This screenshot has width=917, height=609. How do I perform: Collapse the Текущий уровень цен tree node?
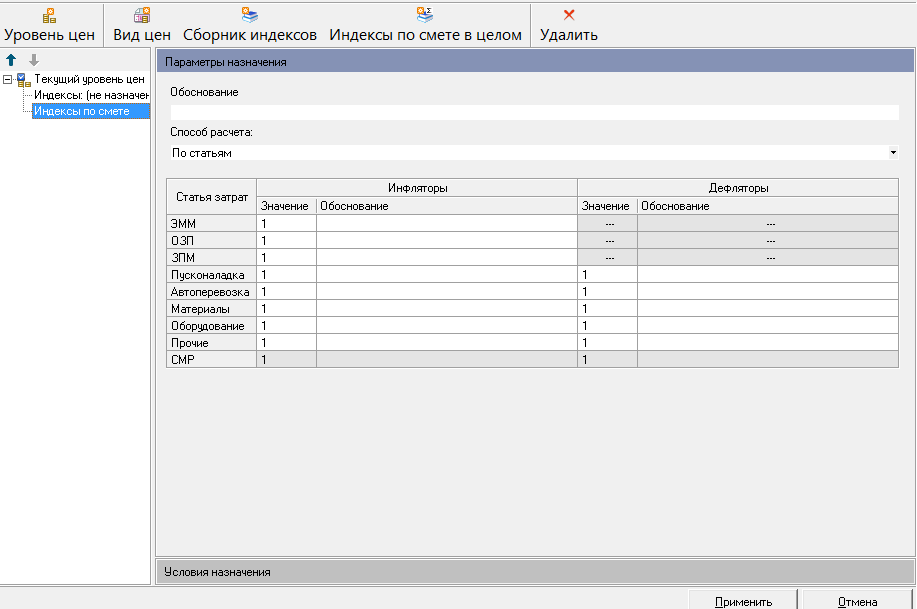pos(8,79)
